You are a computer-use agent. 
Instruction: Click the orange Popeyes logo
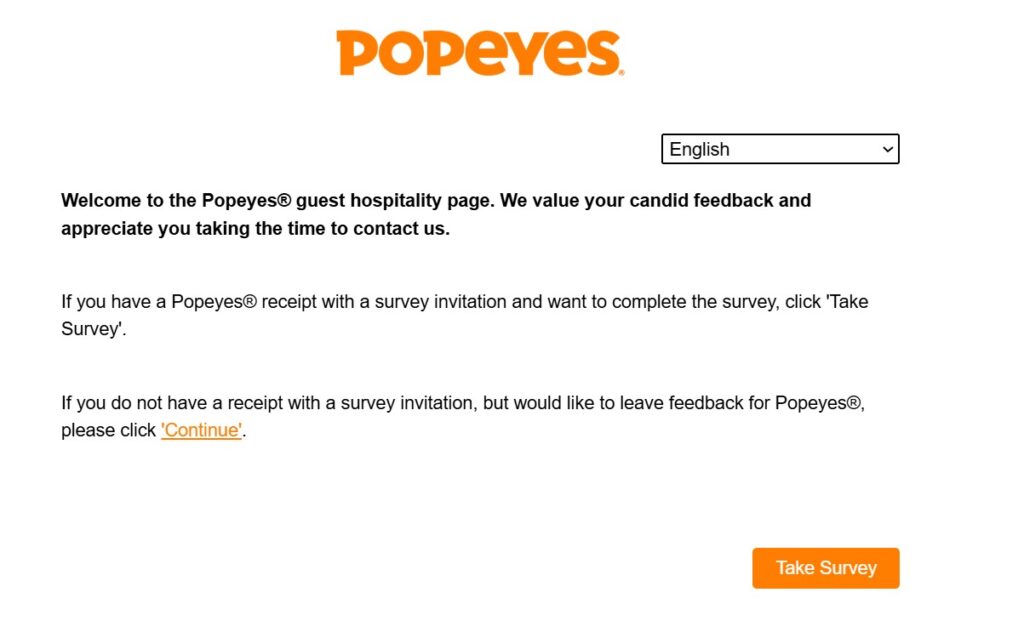click(x=478, y=53)
